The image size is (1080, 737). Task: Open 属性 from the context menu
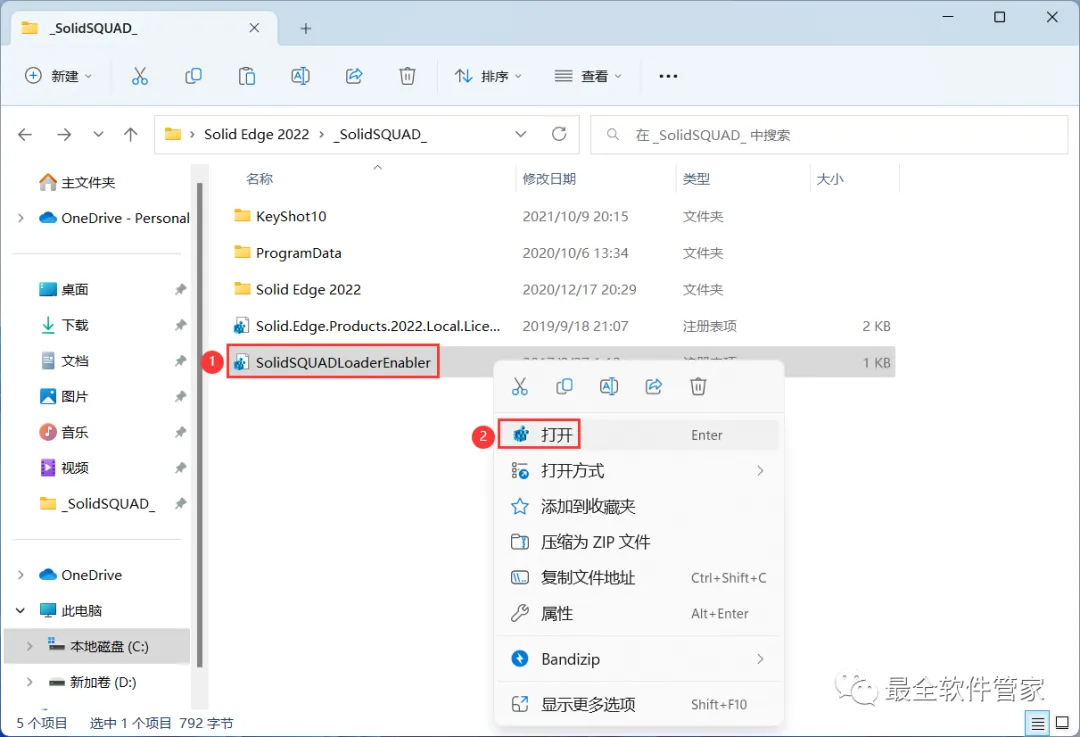pos(638,613)
